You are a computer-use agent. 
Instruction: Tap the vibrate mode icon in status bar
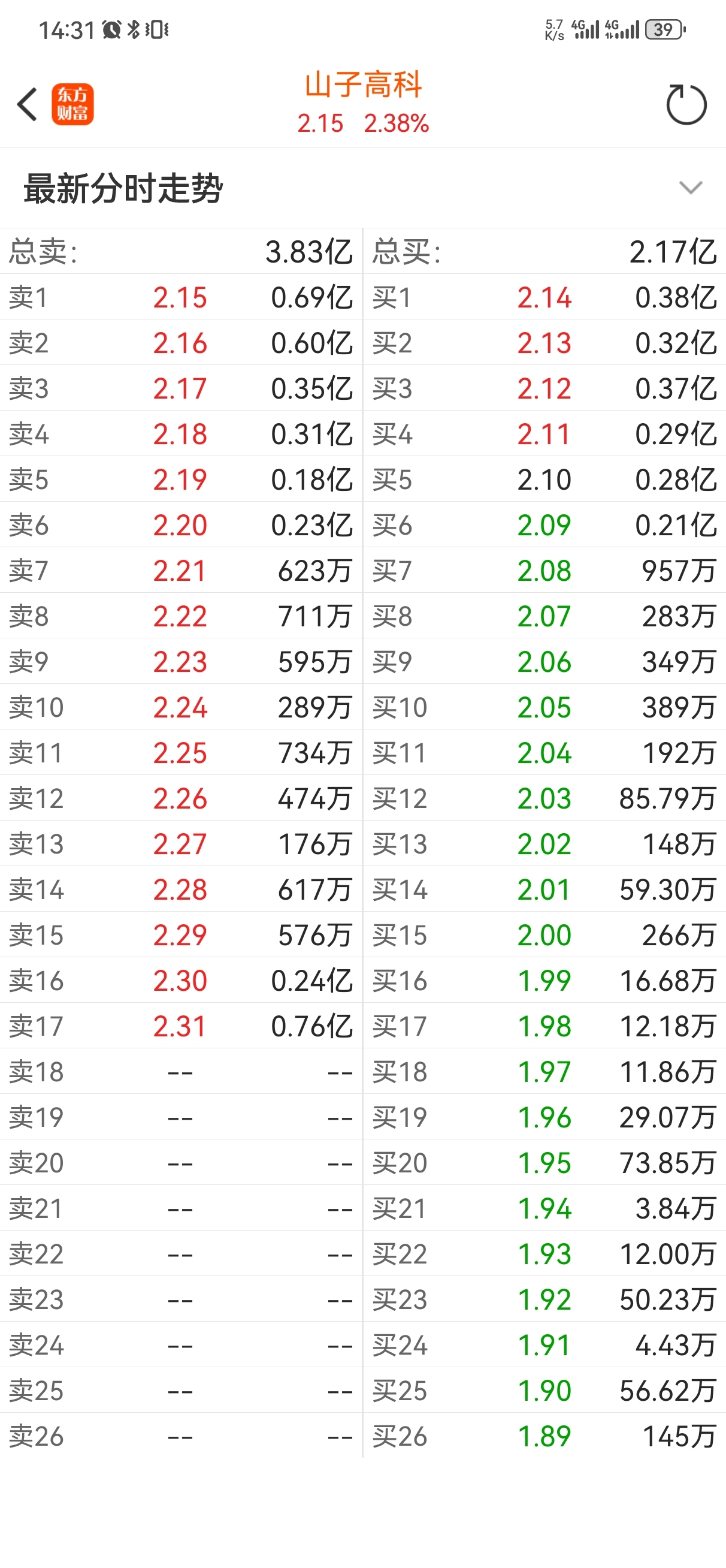click(x=157, y=29)
